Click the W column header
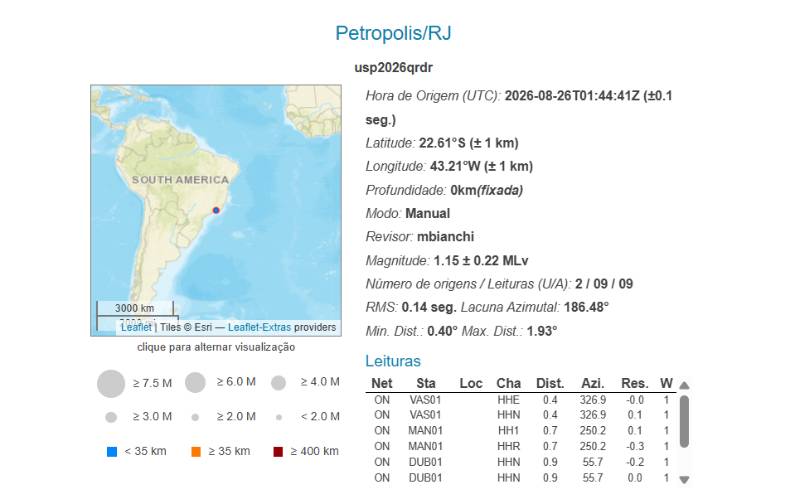 tap(666, 384)
